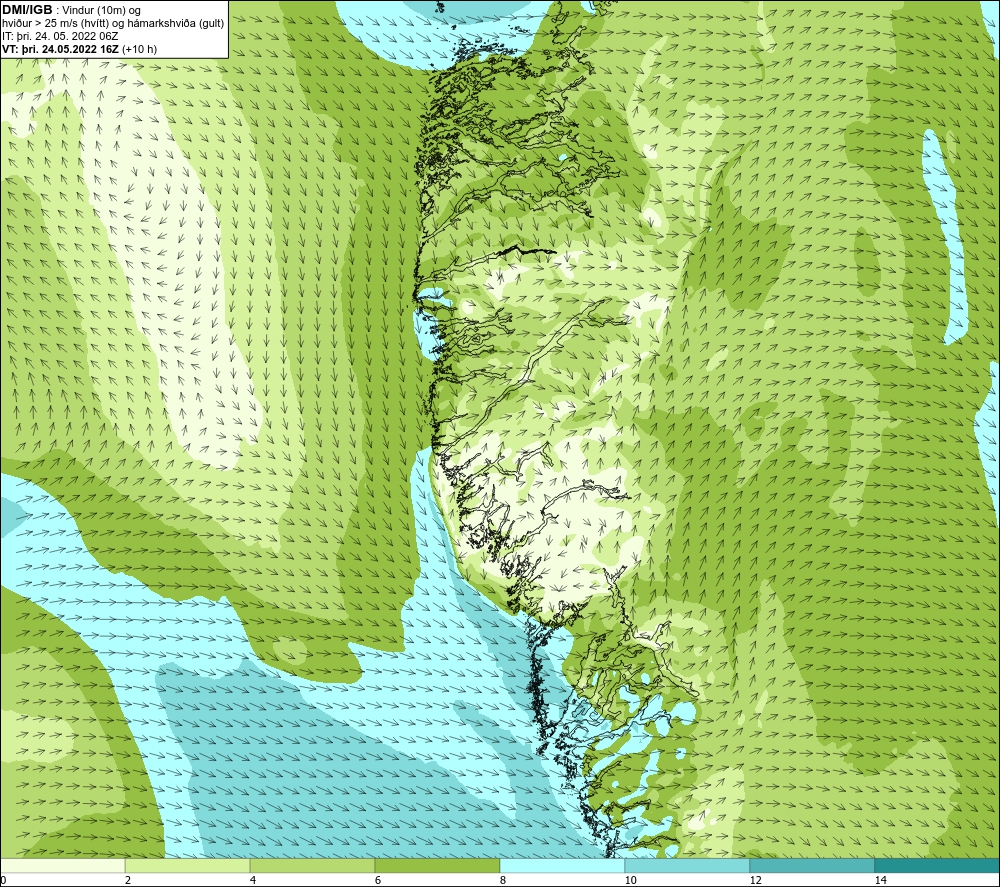Click the 8–10 m/s light cyan swatch
This screenshot has height=887, width=1000.
coord(562,865)
